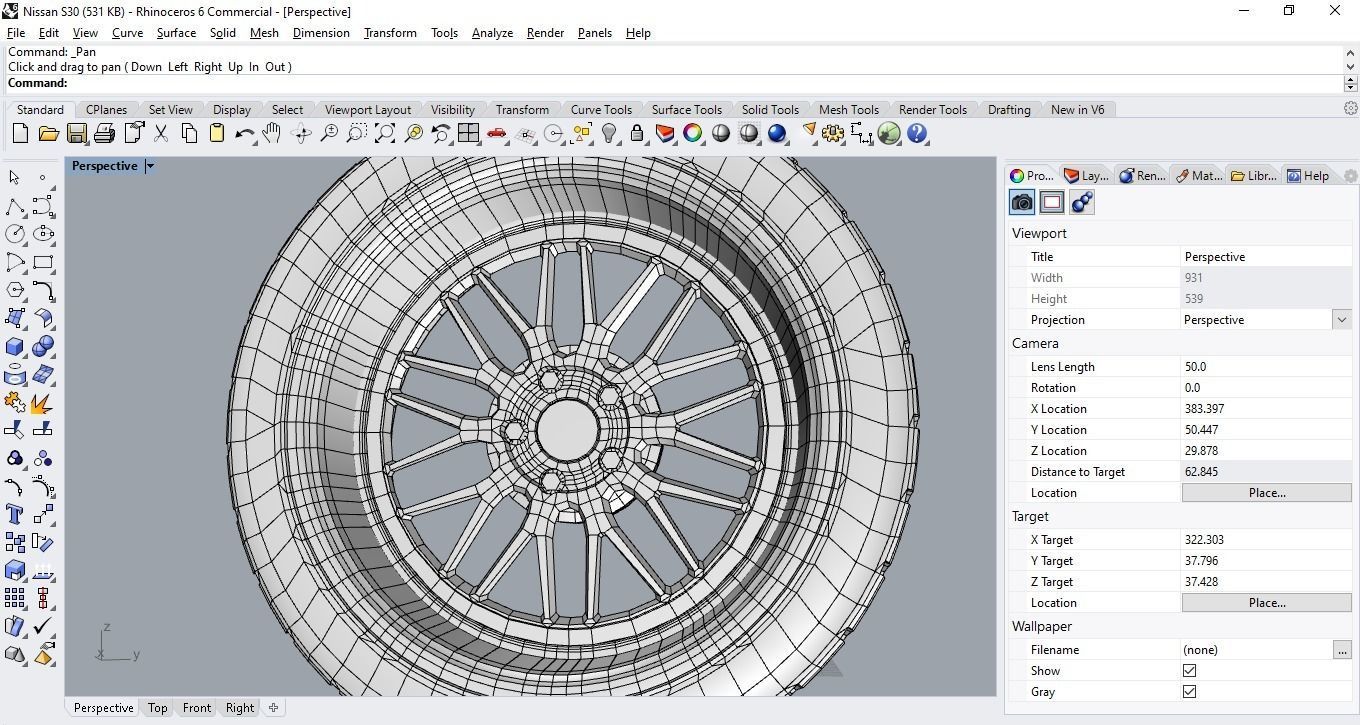Select the Circle tool in left sidebar
1360x725 pixels.
pos(15,234)
